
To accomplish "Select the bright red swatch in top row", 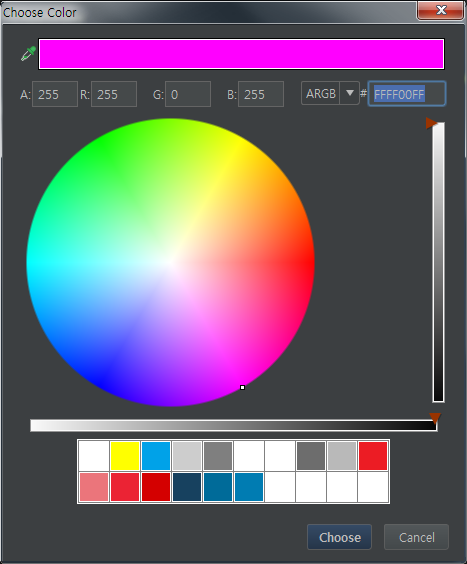I will point(373,456).
